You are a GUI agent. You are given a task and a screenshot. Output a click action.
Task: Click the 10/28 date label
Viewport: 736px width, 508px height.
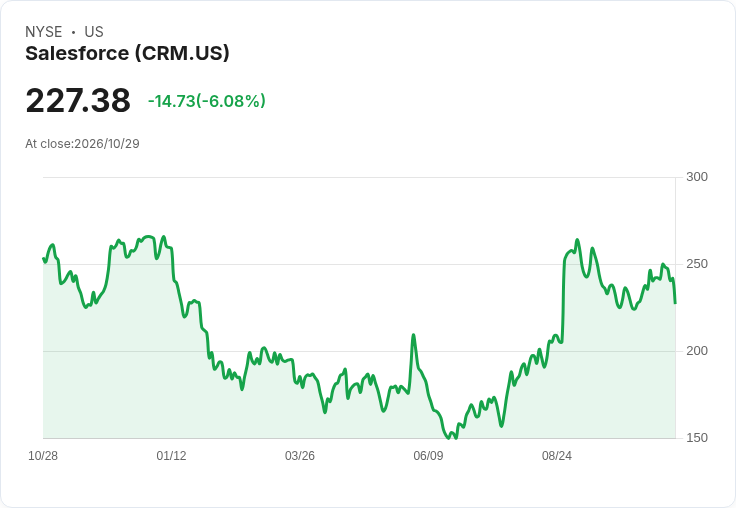tap(43, 456)
